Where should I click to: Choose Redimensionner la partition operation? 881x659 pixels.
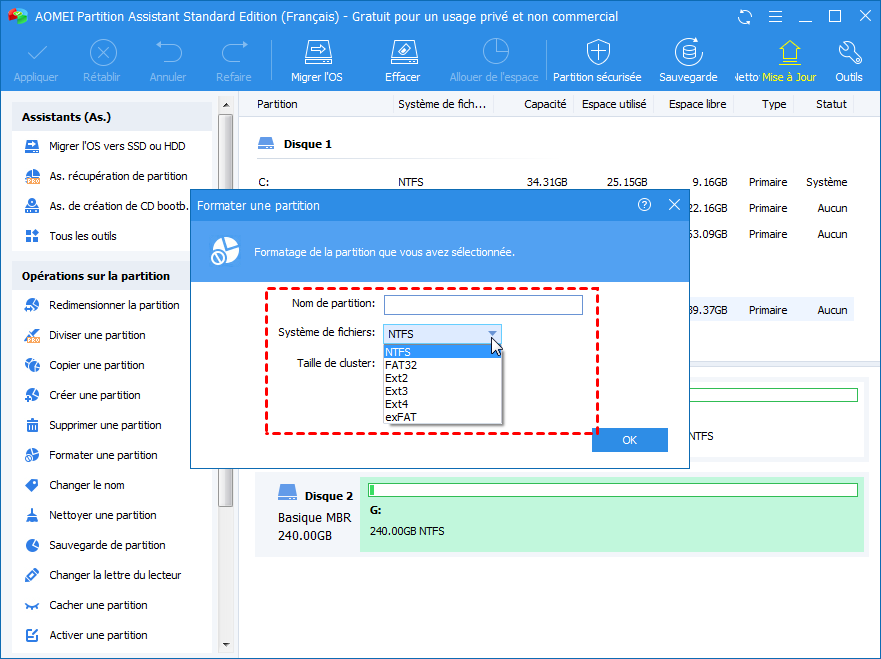coord(102,305)
